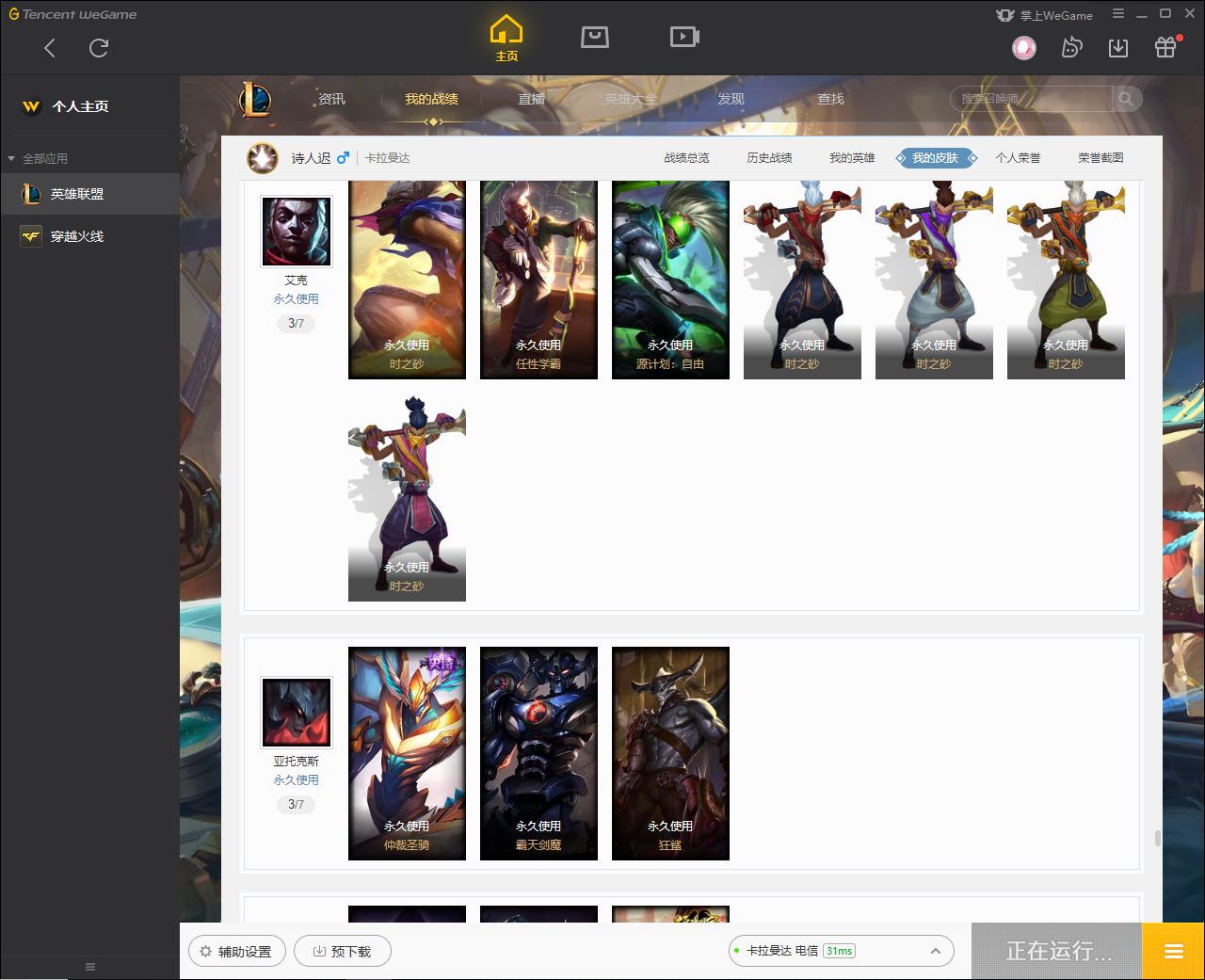This screenshot has height=980, width=1205.
Task: Open the 狂鲨 skin card
Action: pos(670,753)
